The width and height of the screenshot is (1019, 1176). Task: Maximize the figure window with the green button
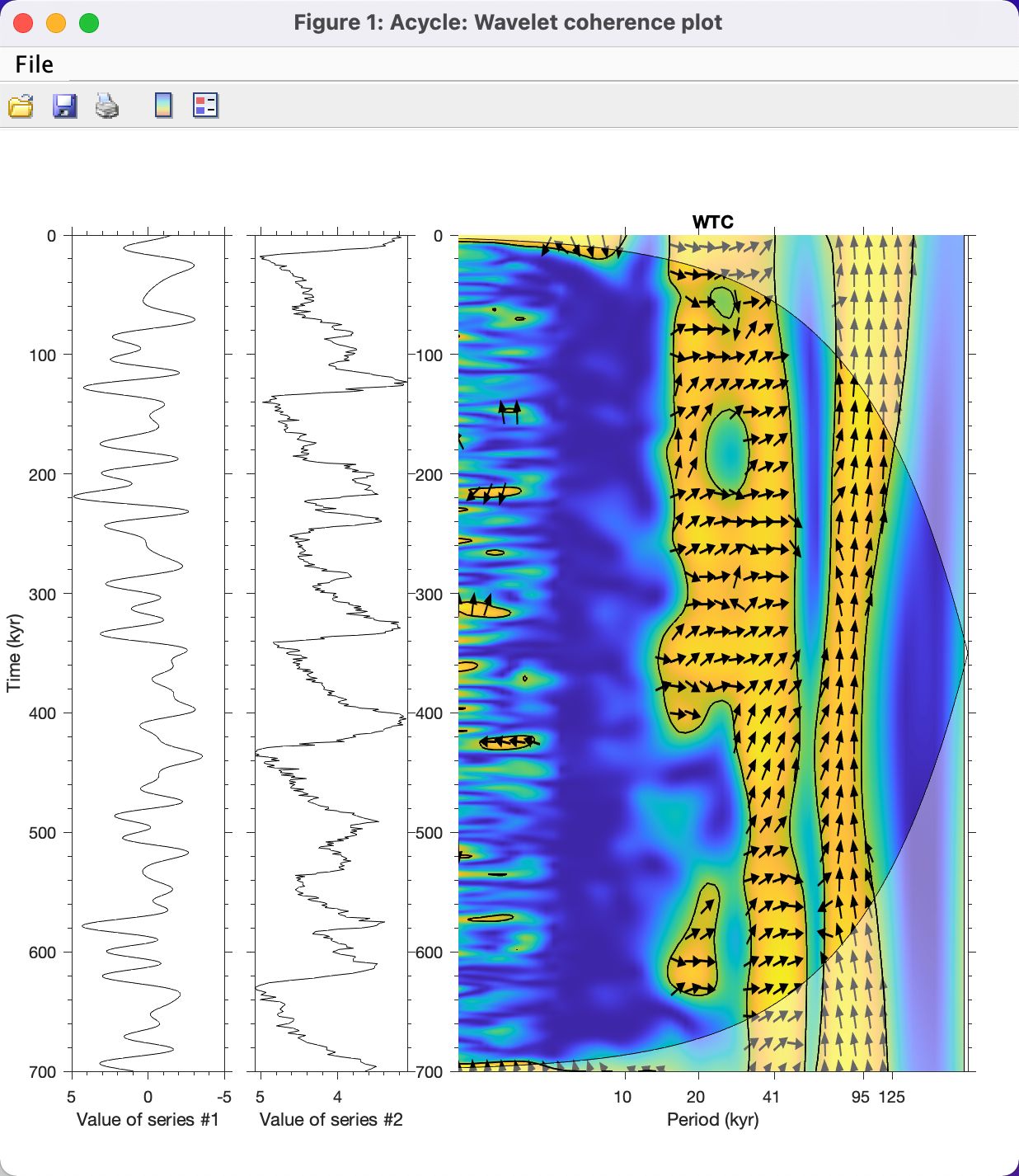(89, 23)
